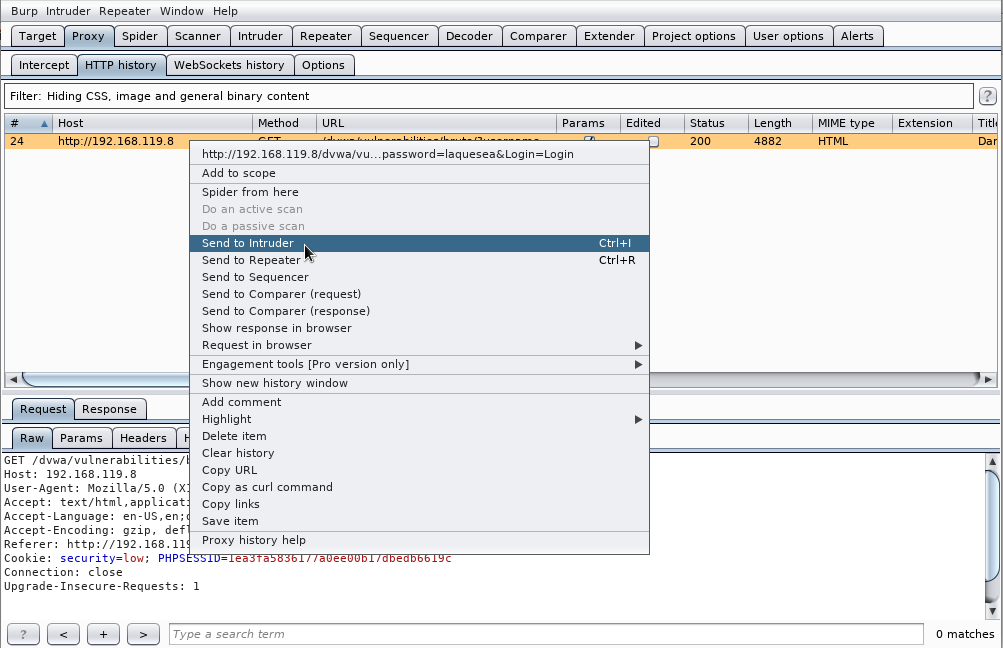Select host cell 'http://192.168.119.8'
The width and height of the screenshot is (1003, 648).
(x=116, y=141)
